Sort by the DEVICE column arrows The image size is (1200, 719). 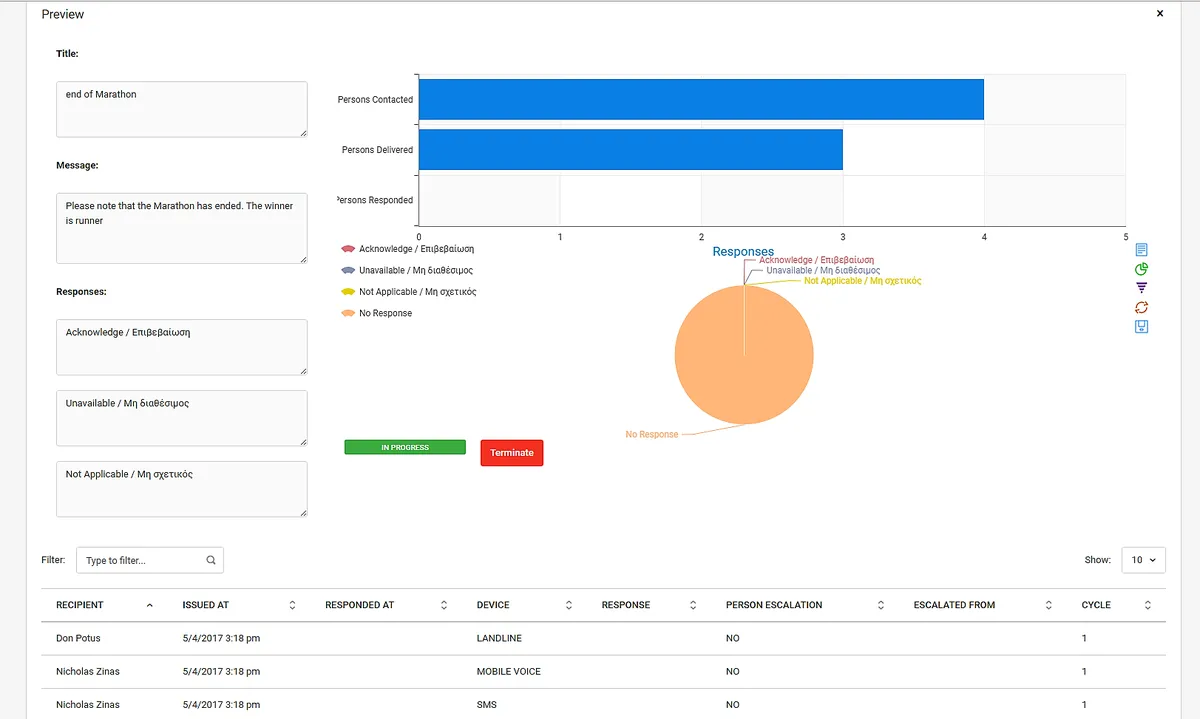[569, 605]
